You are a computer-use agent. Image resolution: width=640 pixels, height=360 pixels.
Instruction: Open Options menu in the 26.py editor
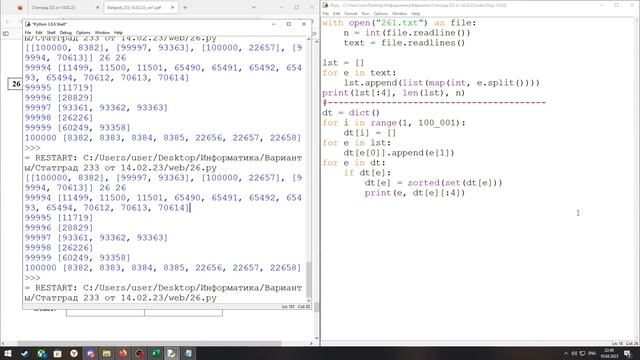tap(380, 13)
